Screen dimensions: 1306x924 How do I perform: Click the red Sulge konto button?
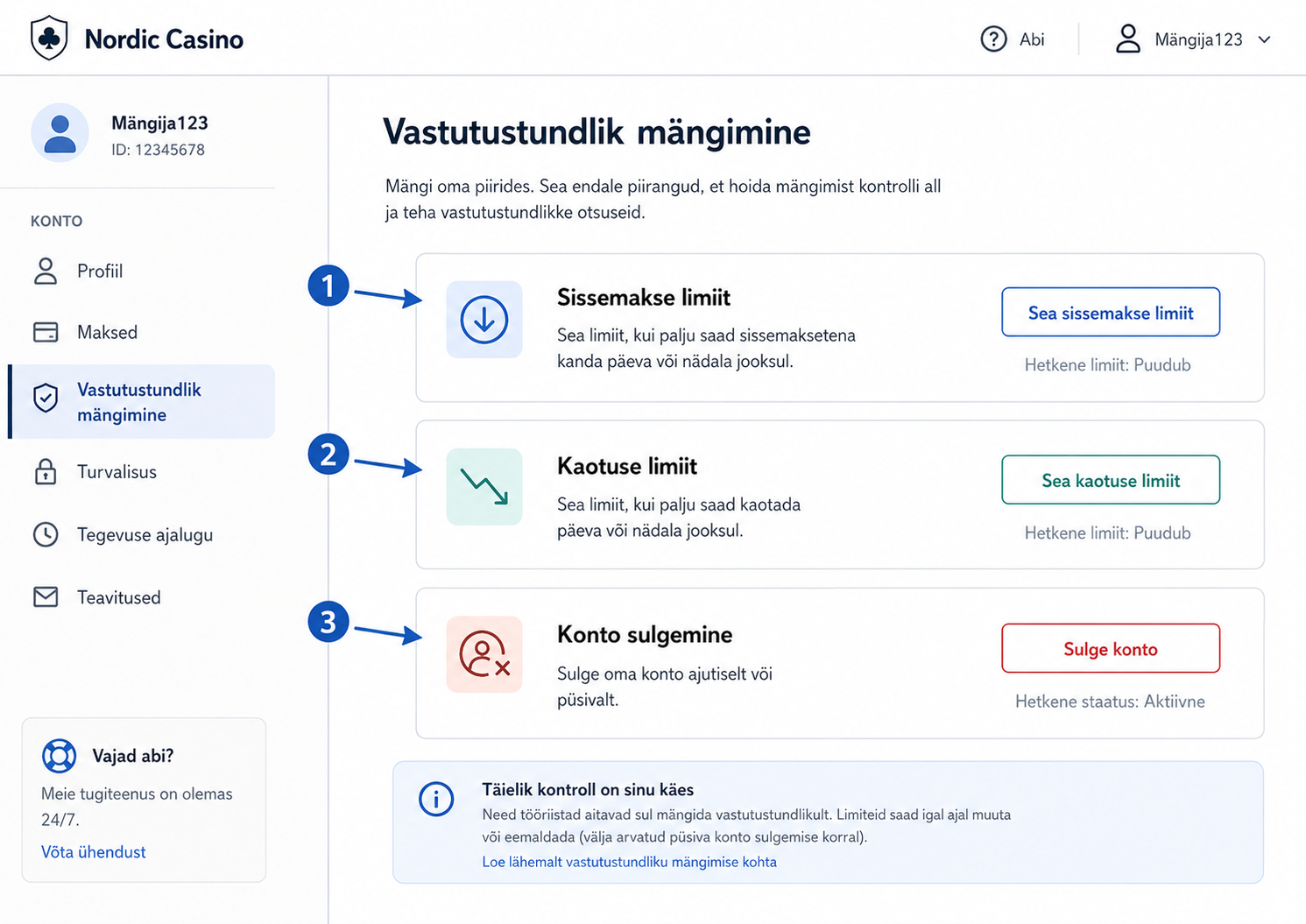1111,648
